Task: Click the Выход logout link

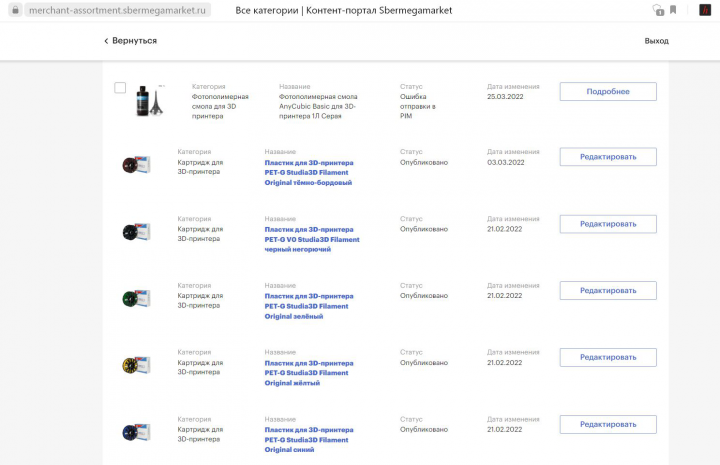Action: coord(656,41)
